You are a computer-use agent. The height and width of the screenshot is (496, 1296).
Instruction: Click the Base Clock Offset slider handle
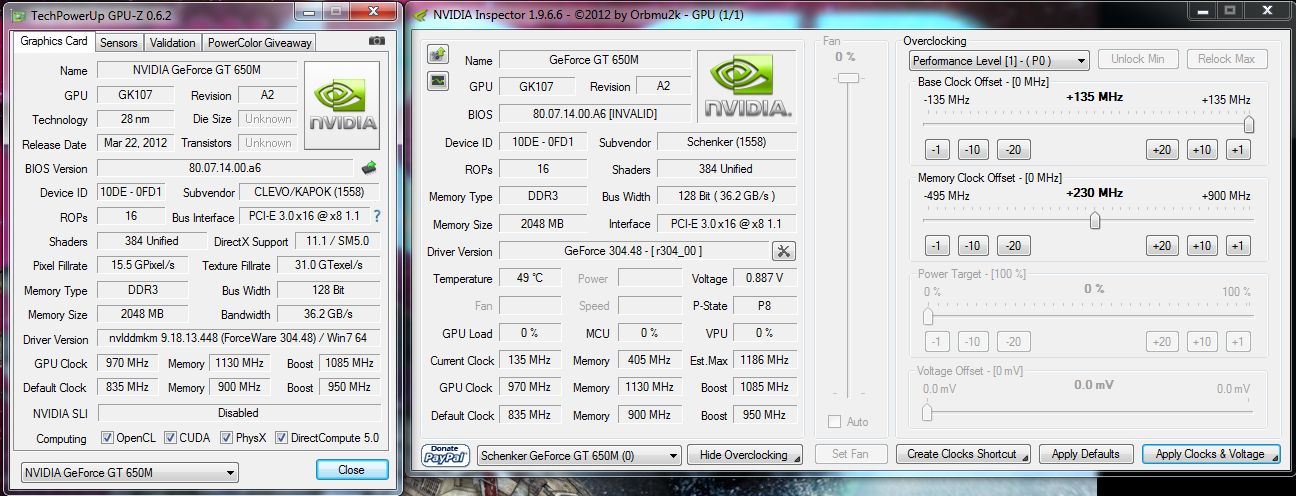point(1248,124)
